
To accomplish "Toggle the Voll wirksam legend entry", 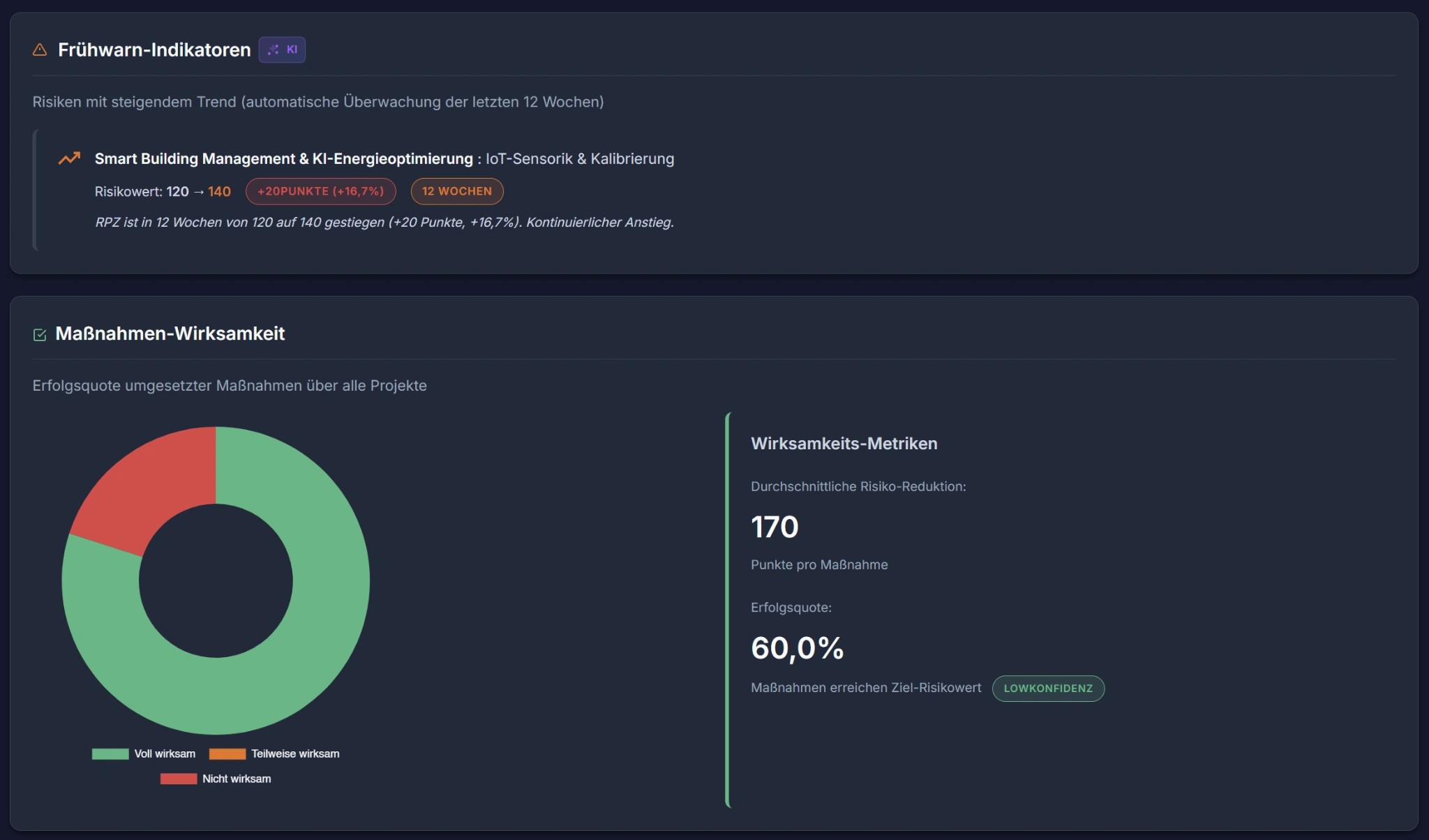I will point(165,753).
